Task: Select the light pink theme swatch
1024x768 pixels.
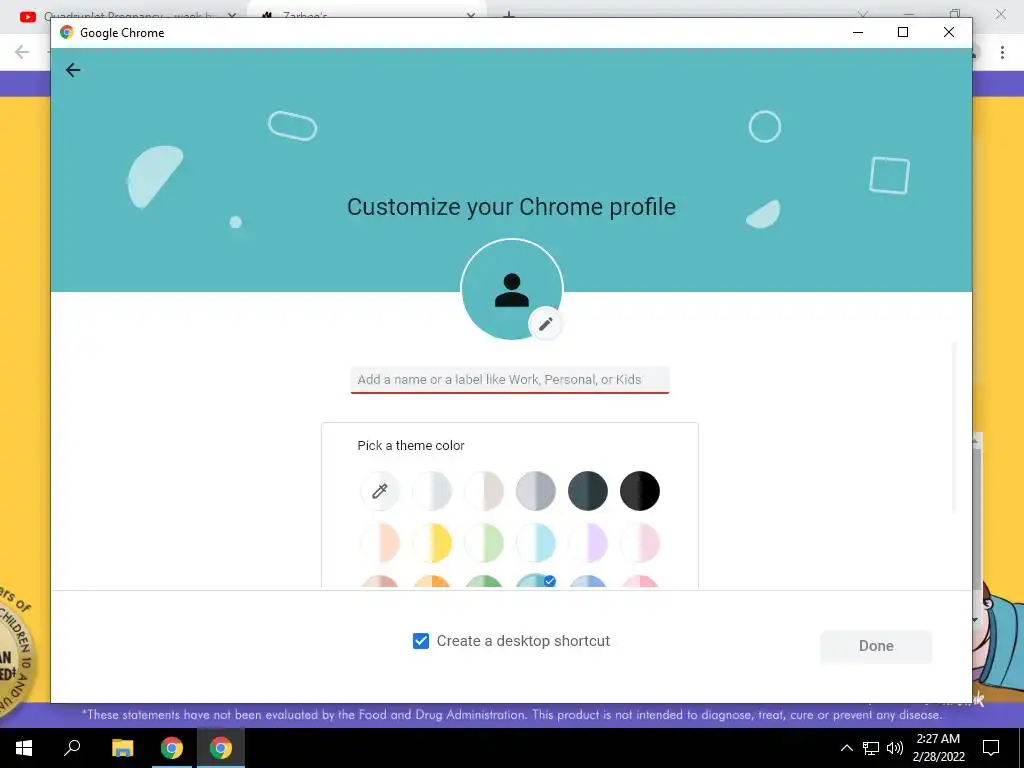Action: point(640,543)
